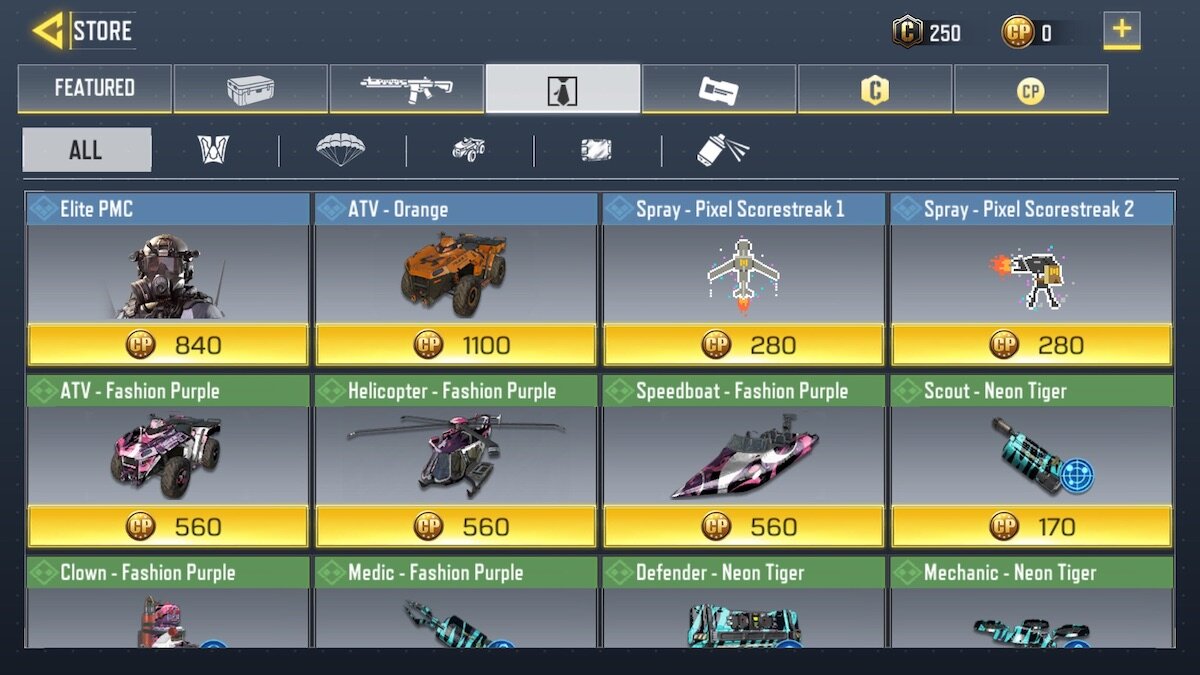Filter by backpack/camo category icon

tap(596, 151)
